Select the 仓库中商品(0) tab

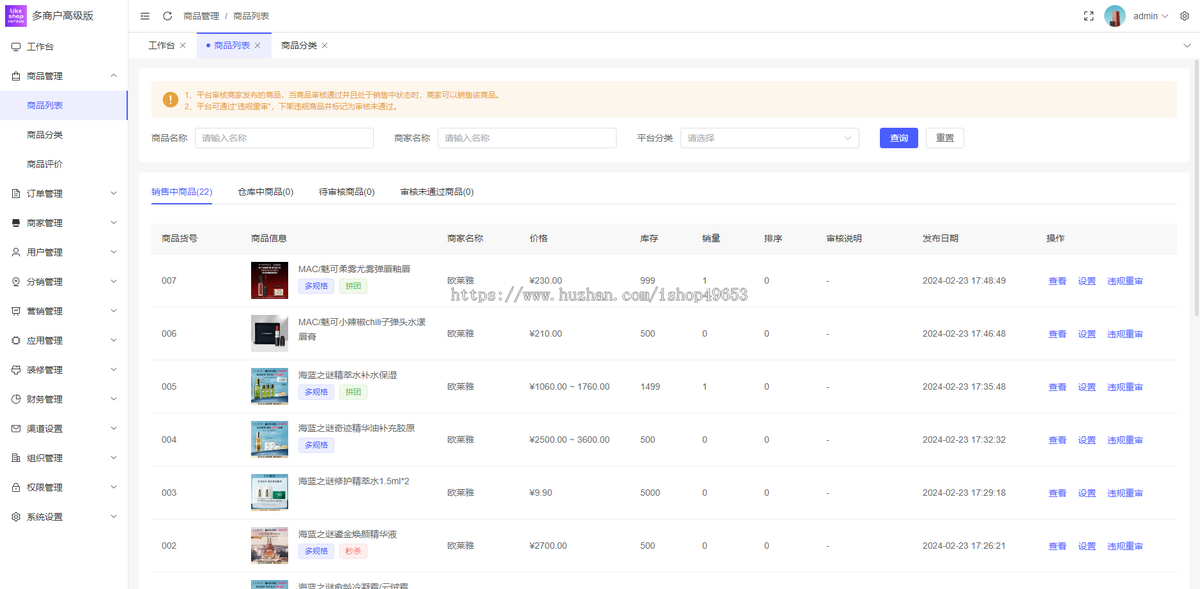tap(265, 191)
